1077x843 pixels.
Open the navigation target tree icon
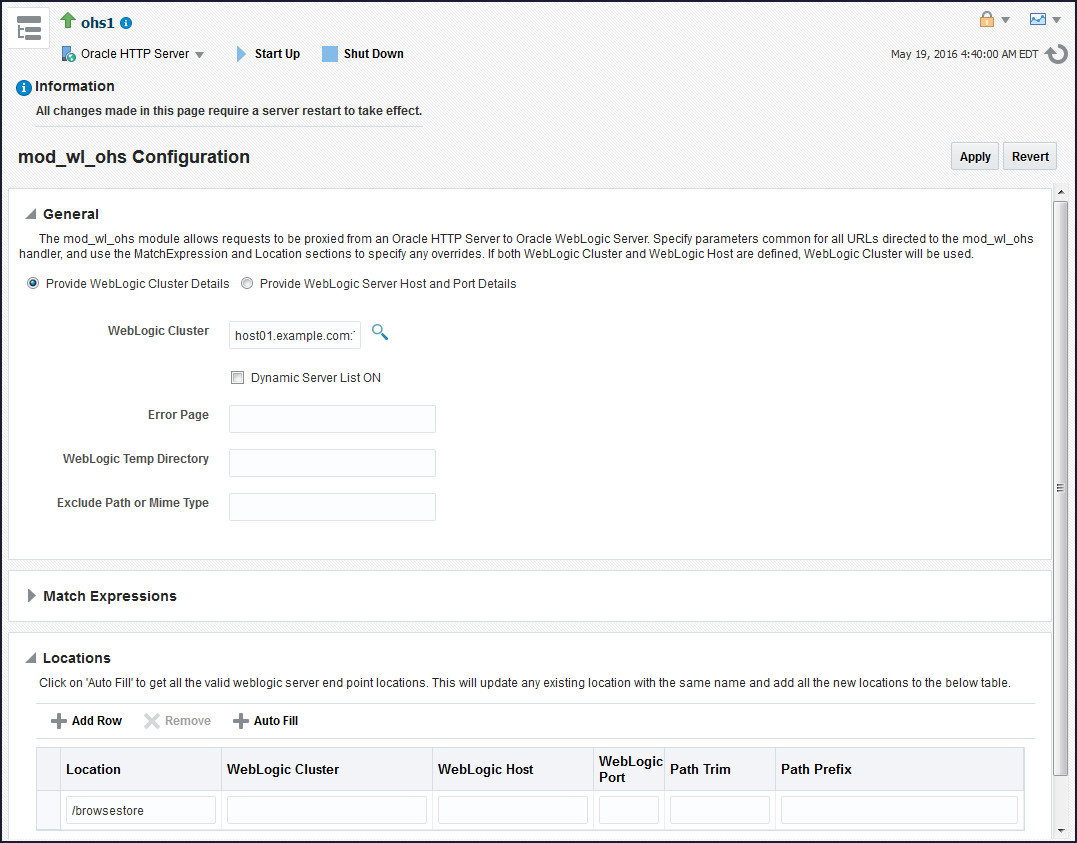[27, 27]
